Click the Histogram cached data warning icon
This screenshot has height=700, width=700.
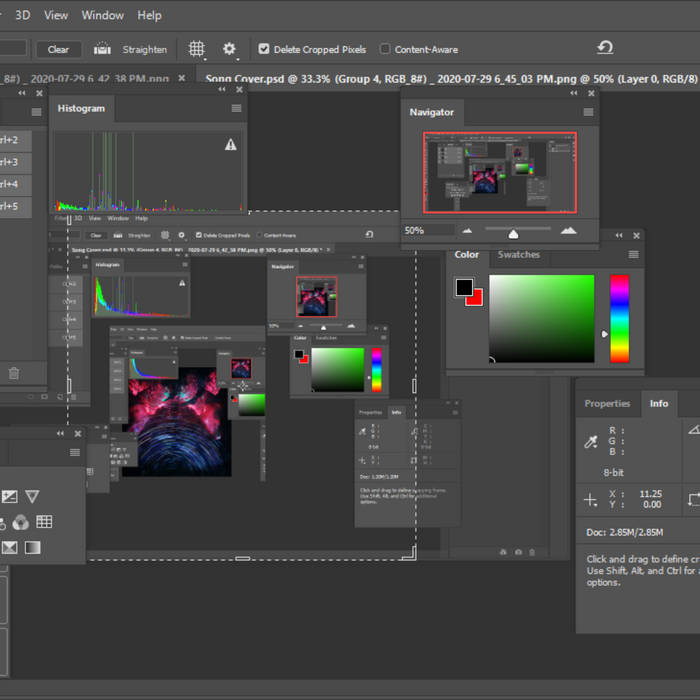pyautogui.click(x=231, y=145)
